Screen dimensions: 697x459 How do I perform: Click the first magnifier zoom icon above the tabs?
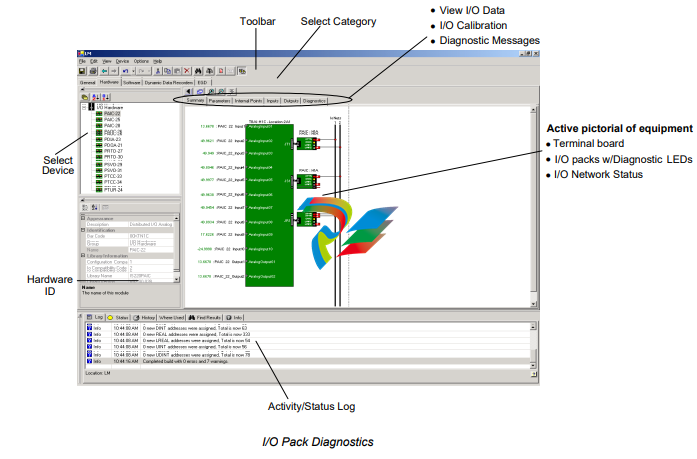(x=212, y=92)
